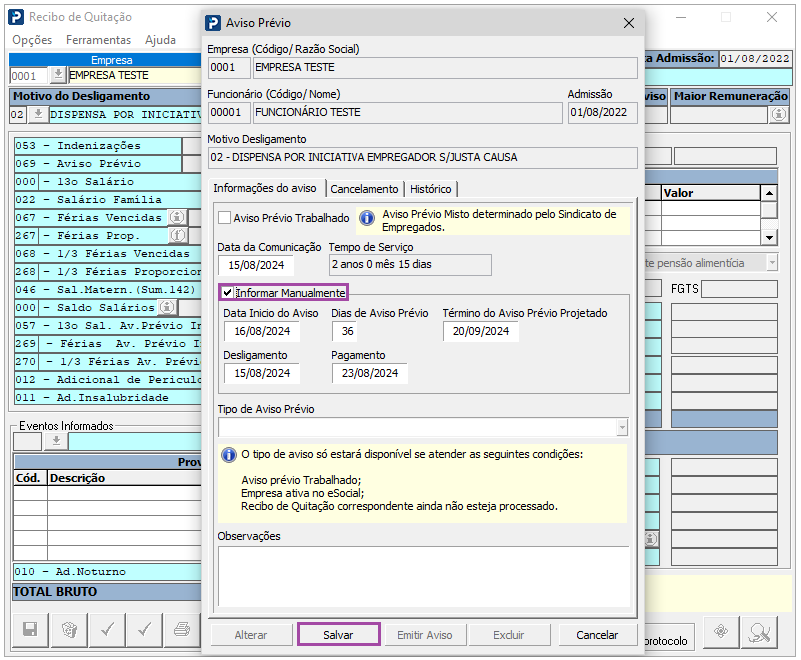This screenshot has width=801, height=660.
Task: Click the Salvar button
Action: 338,635
